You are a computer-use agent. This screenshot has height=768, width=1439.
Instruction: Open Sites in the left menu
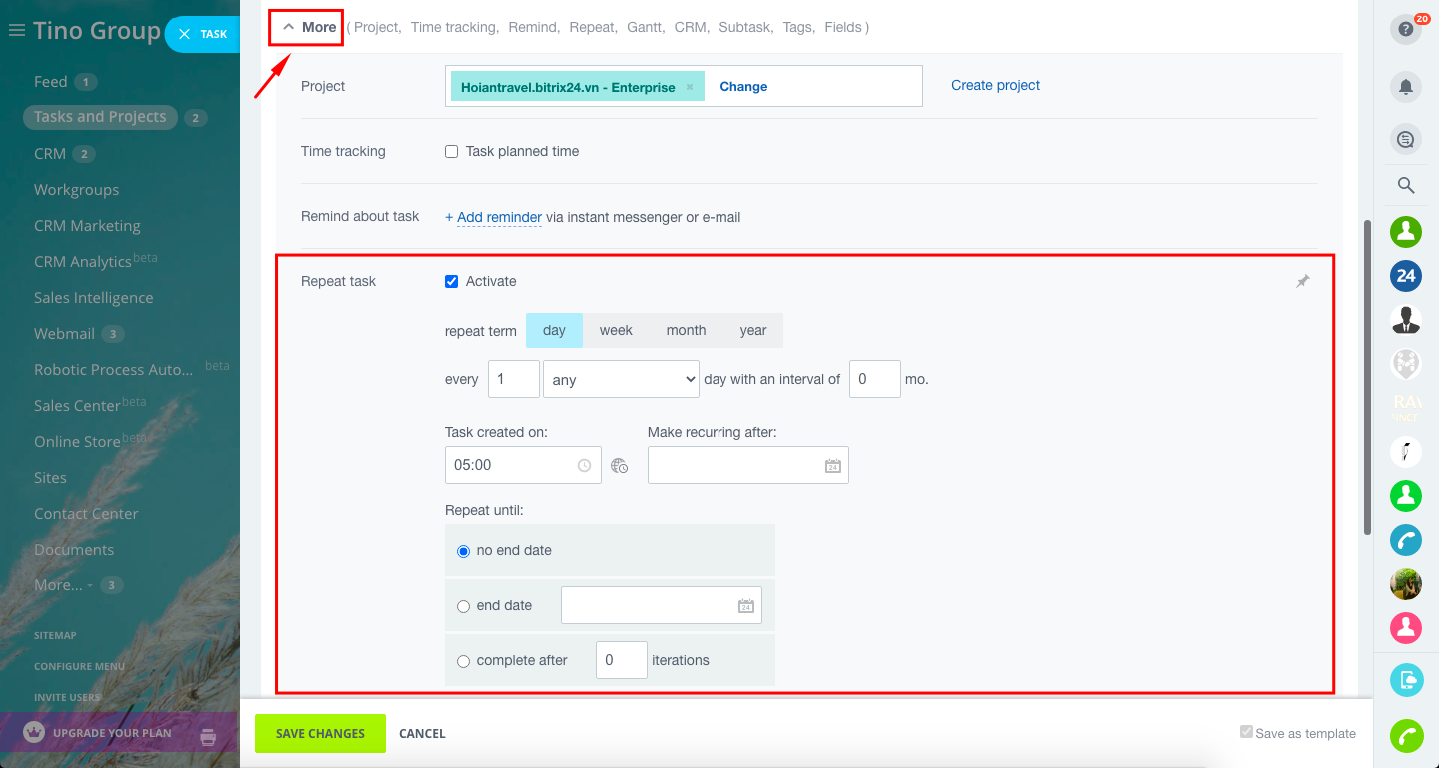pos(50,478)
